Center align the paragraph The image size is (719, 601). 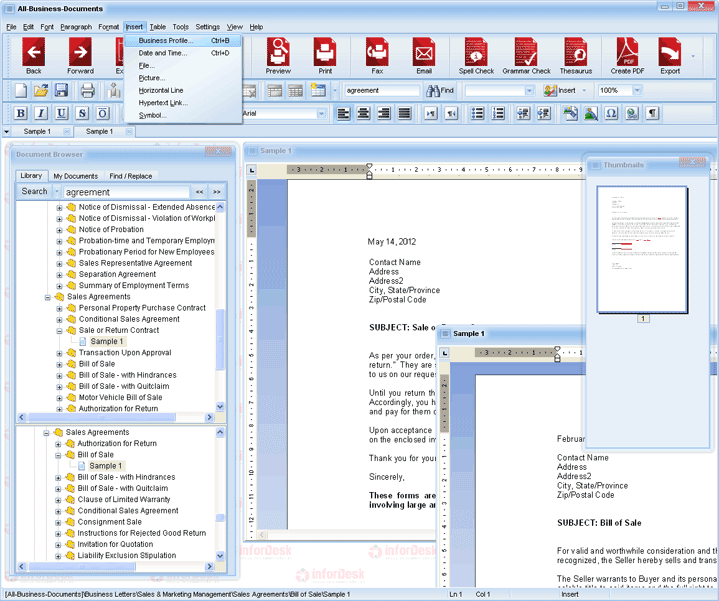coord(364,113)
